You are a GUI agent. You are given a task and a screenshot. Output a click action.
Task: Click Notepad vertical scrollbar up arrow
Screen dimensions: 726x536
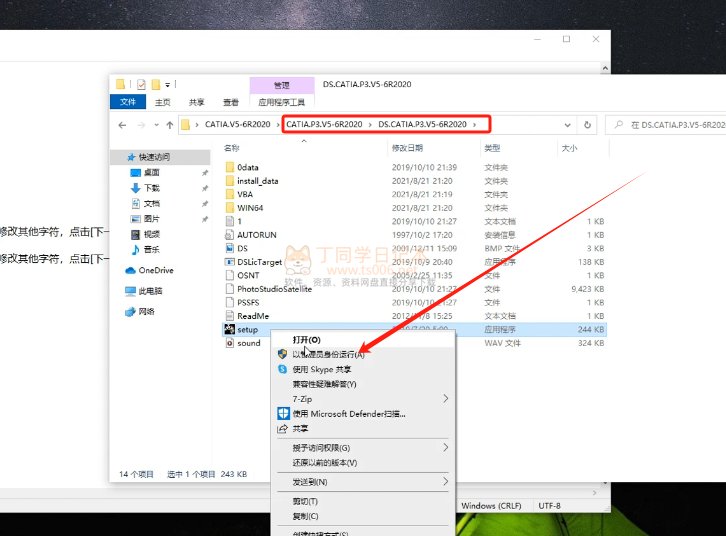pyautogui.click(x=605, y=69)
